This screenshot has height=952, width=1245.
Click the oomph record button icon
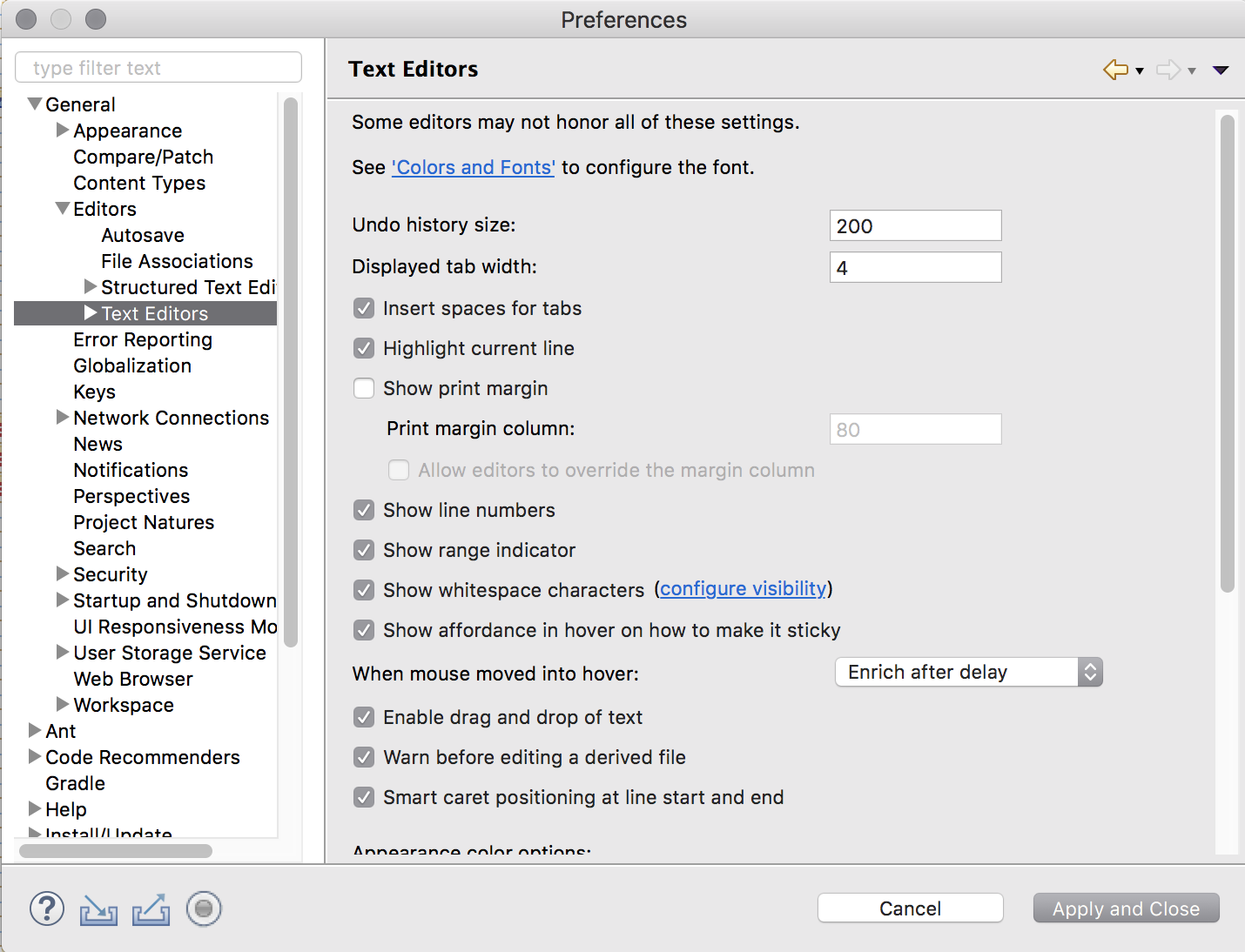(204, 909)
